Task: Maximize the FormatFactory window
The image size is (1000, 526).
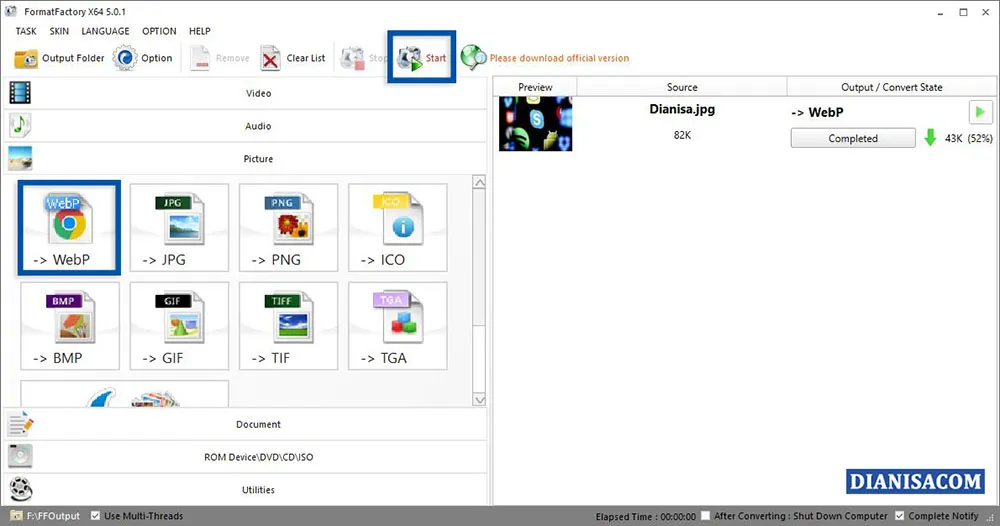Action: [x=963, y=12]
